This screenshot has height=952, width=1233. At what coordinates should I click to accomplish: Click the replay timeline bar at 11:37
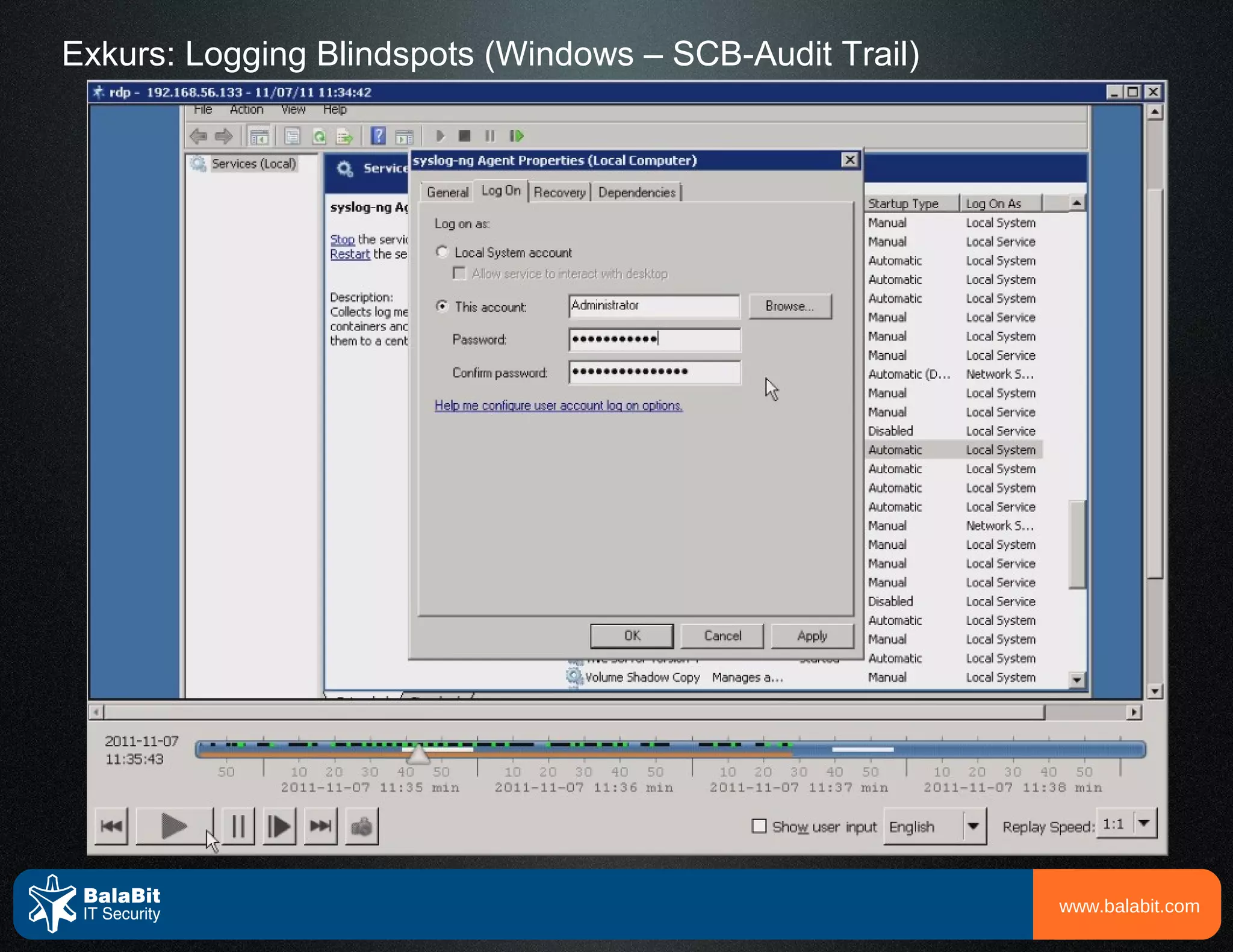point(799,750)
